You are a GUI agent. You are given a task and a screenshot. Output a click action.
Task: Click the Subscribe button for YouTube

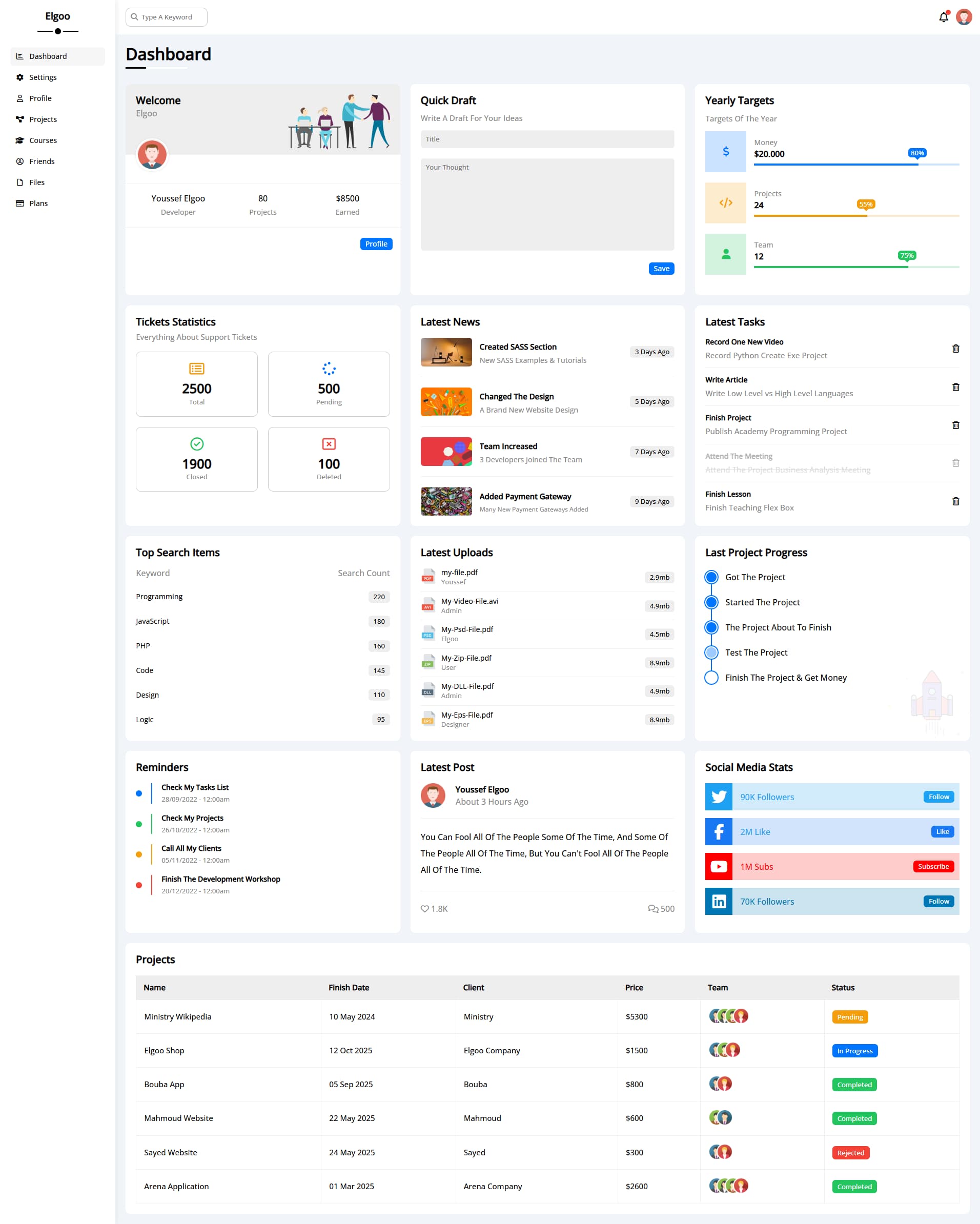(x=933, y=866)
